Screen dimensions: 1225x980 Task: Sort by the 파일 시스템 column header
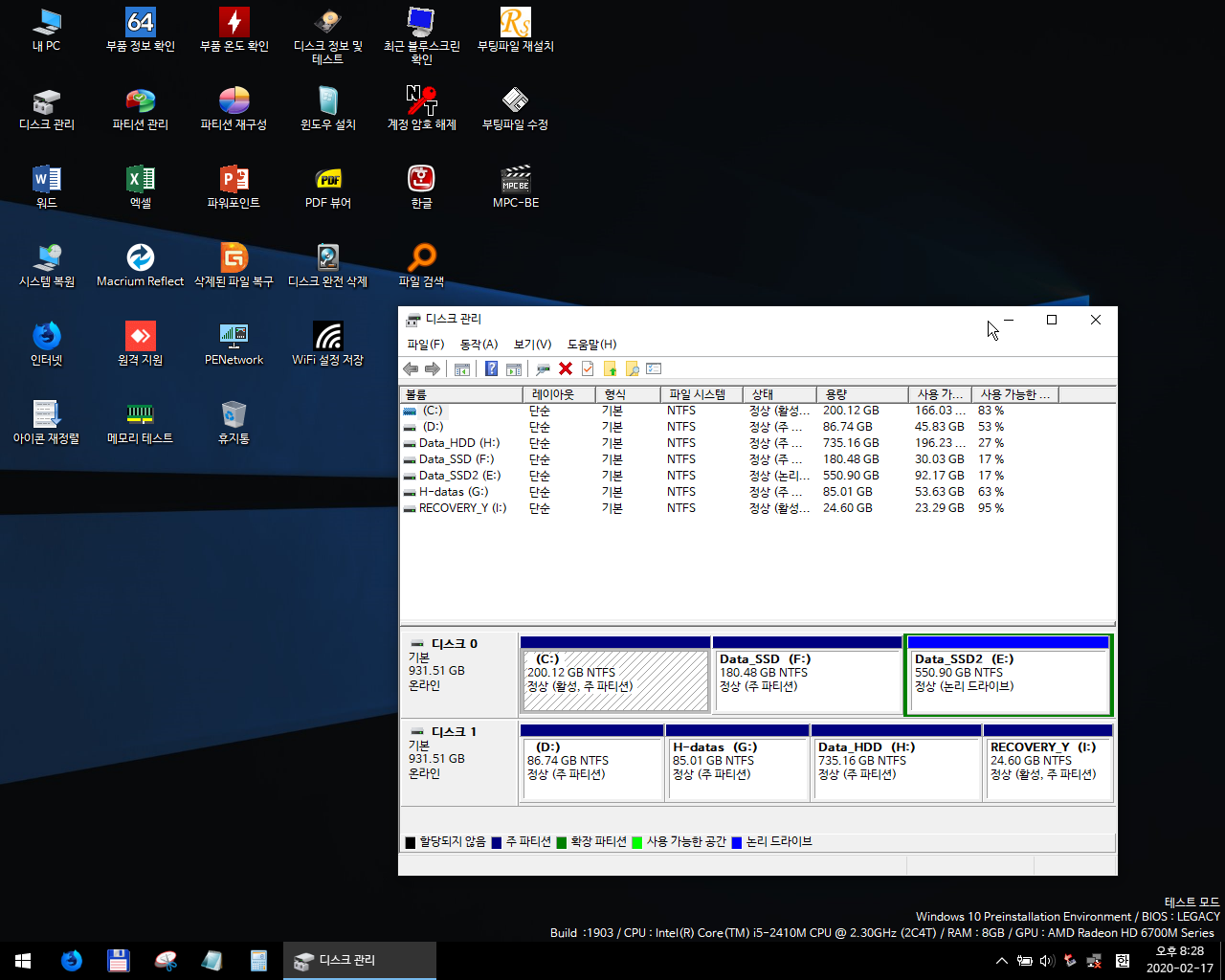(702, 394)
